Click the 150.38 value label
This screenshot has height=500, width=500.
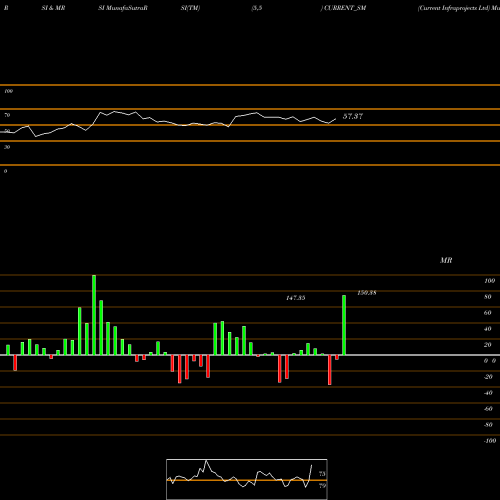(367, 293)
